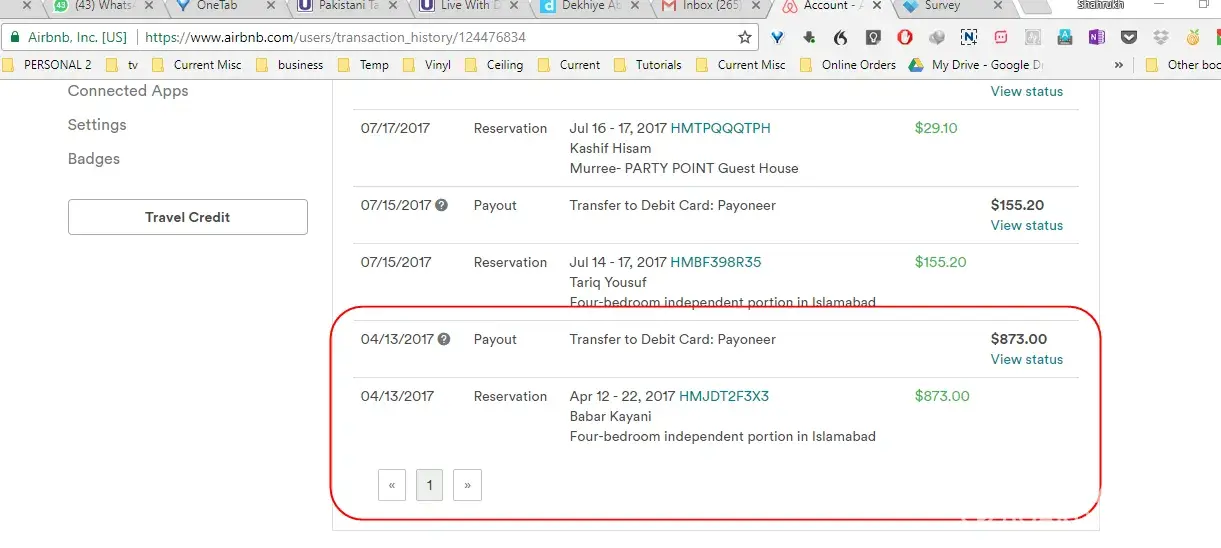The height and width of the screenshot is (548, 1221).
Task: Open the grayed-out music extension icon
Action: coord(1033,38)
